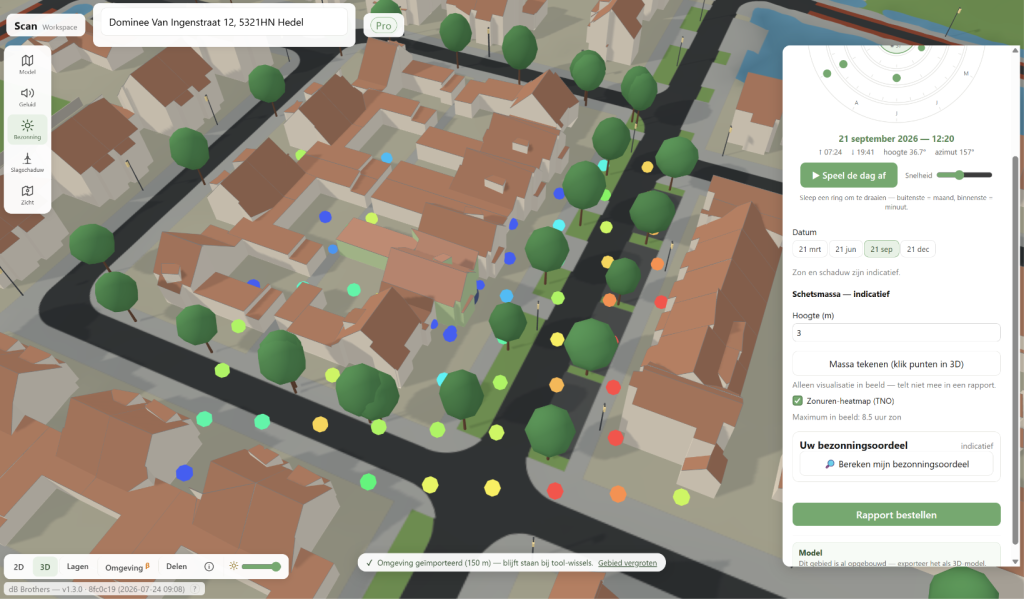Open the Delen share menu
1024x599 pixels.
176,566
